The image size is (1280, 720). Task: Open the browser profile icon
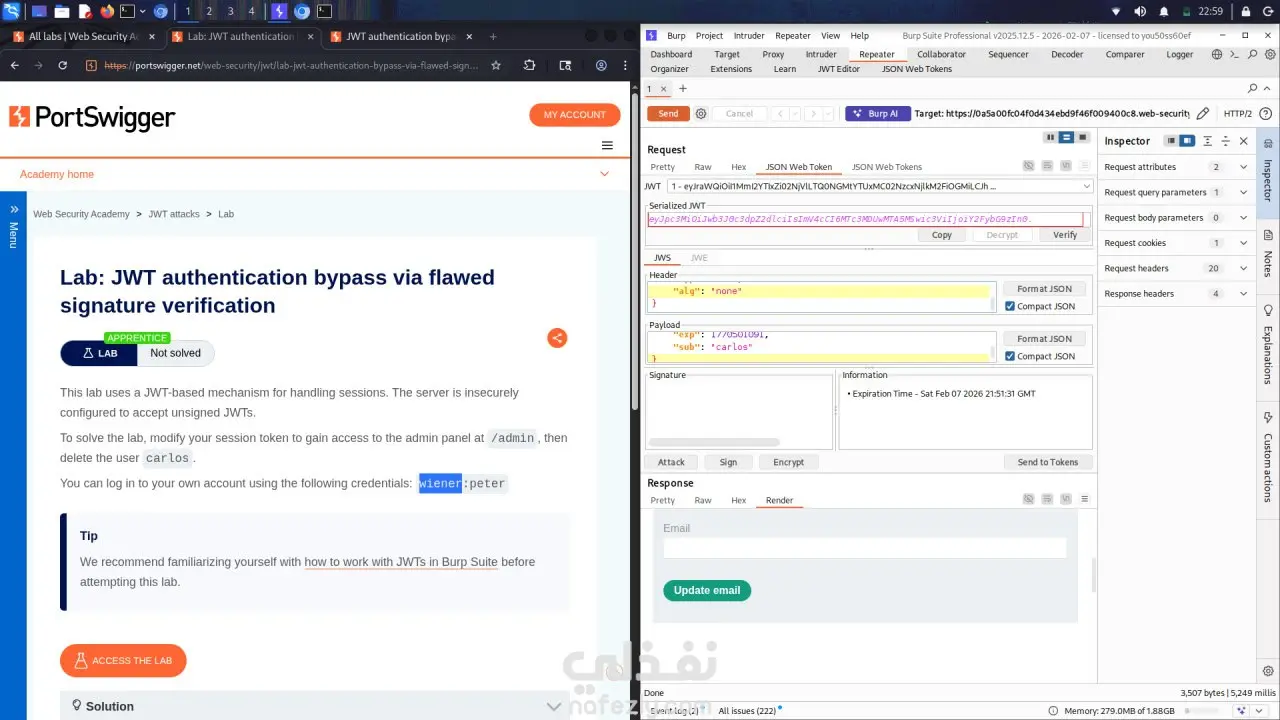pyautogui.click(x=601, y=65)
